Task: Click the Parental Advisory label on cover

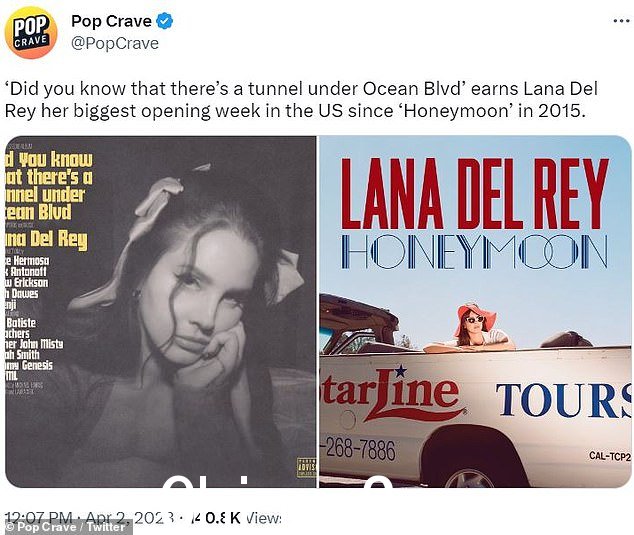Action: (x=307, y=467)
